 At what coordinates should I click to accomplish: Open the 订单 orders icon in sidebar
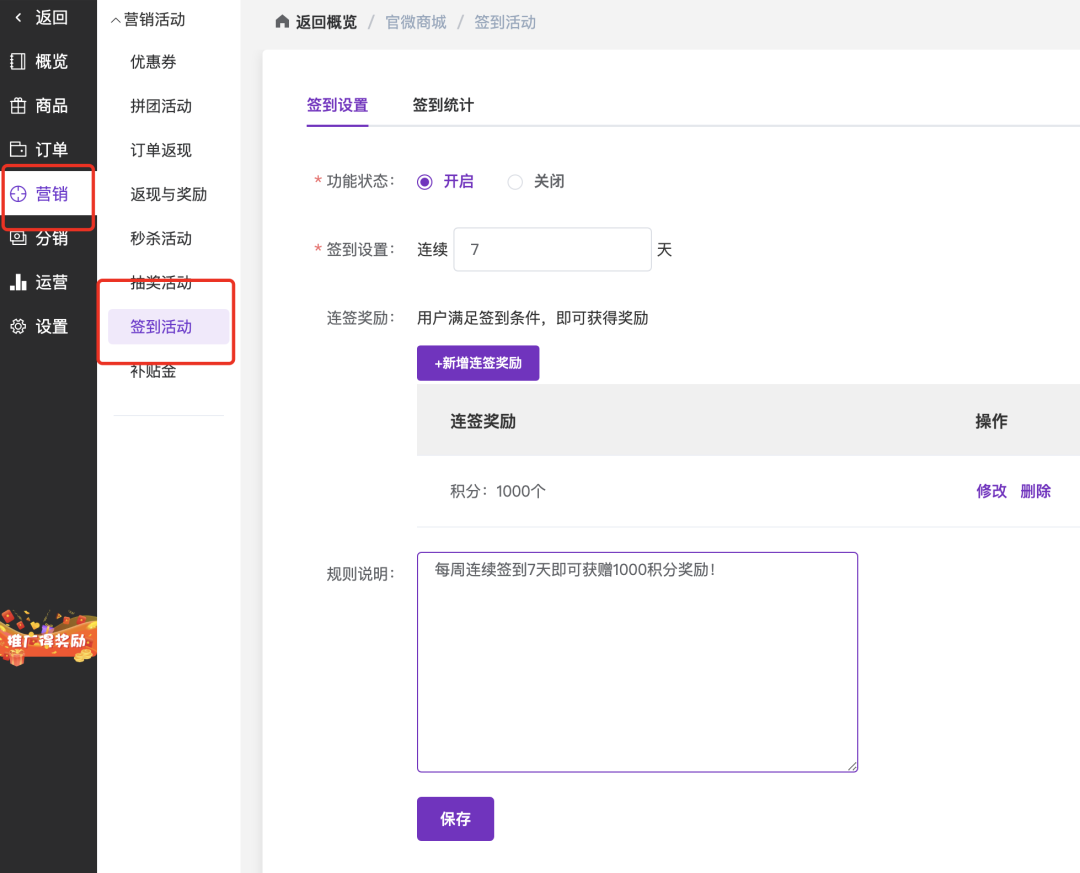(x=18, y=150)
